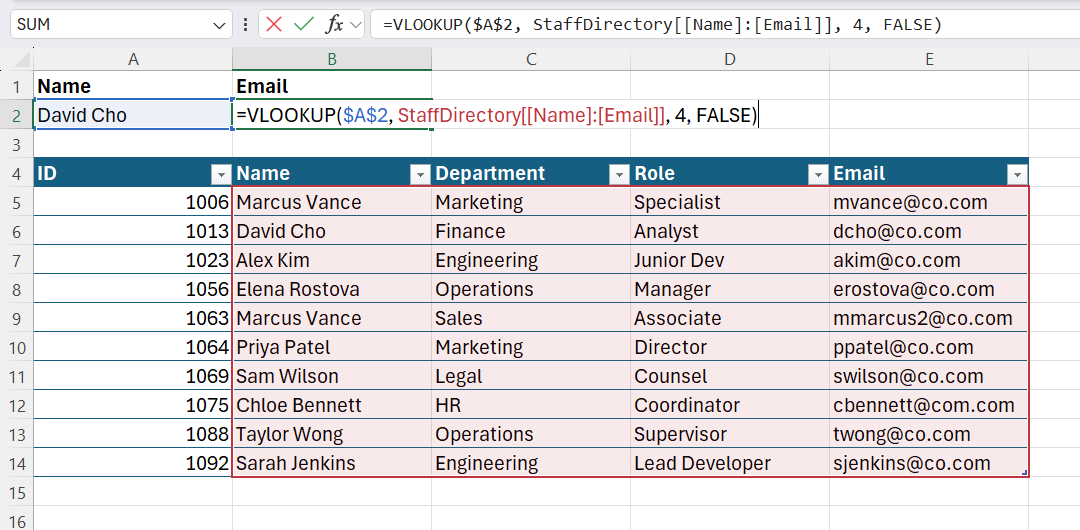Viewport: 1080px width, 530px height.
Task: Click the Analyst role cell
Action: (x=730, y=231)
